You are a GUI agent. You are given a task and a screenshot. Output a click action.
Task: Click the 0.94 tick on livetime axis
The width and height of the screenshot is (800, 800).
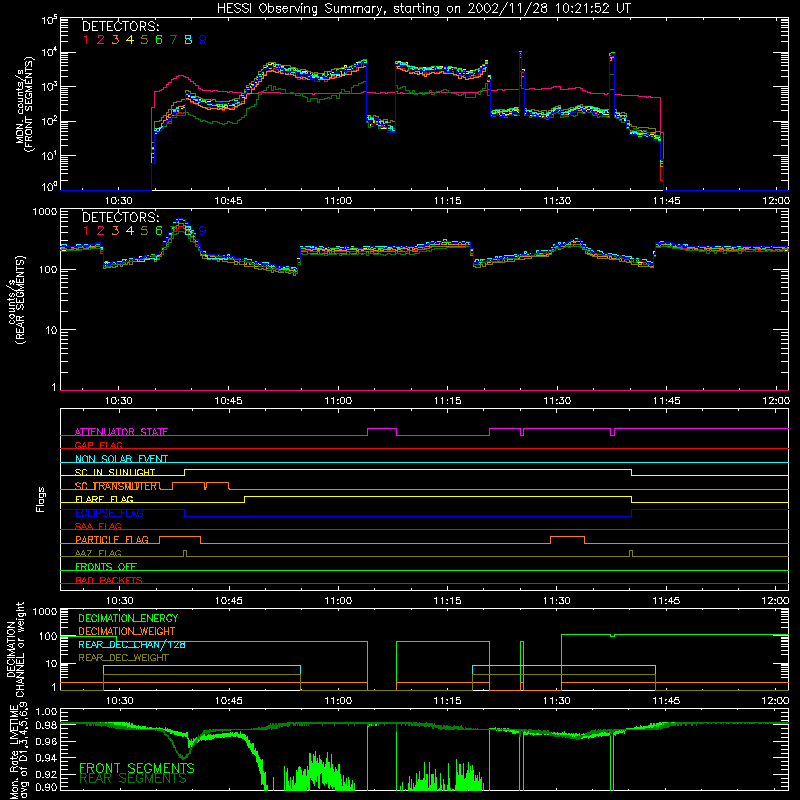47,757
